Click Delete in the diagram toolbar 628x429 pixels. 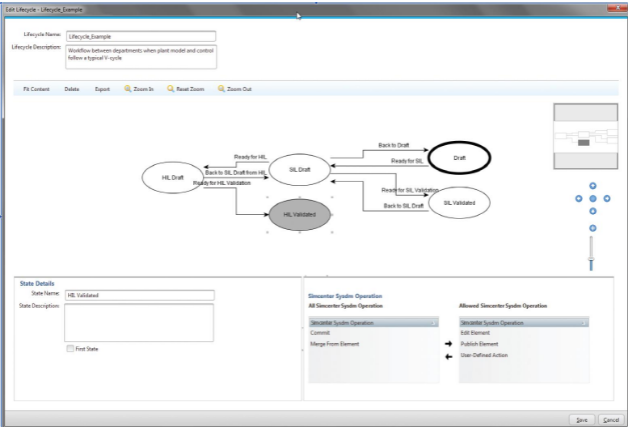tap(72, 89)
